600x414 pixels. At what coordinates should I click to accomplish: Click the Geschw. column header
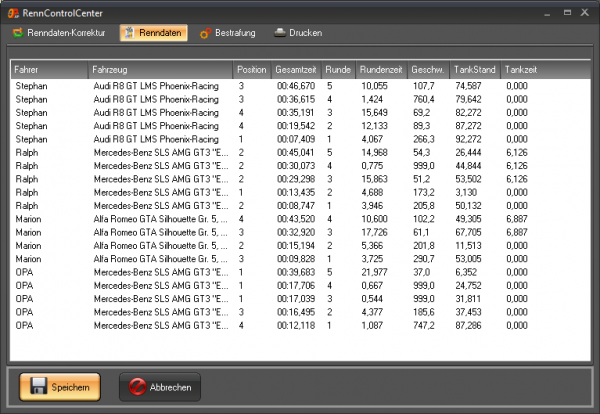(428, 70)
